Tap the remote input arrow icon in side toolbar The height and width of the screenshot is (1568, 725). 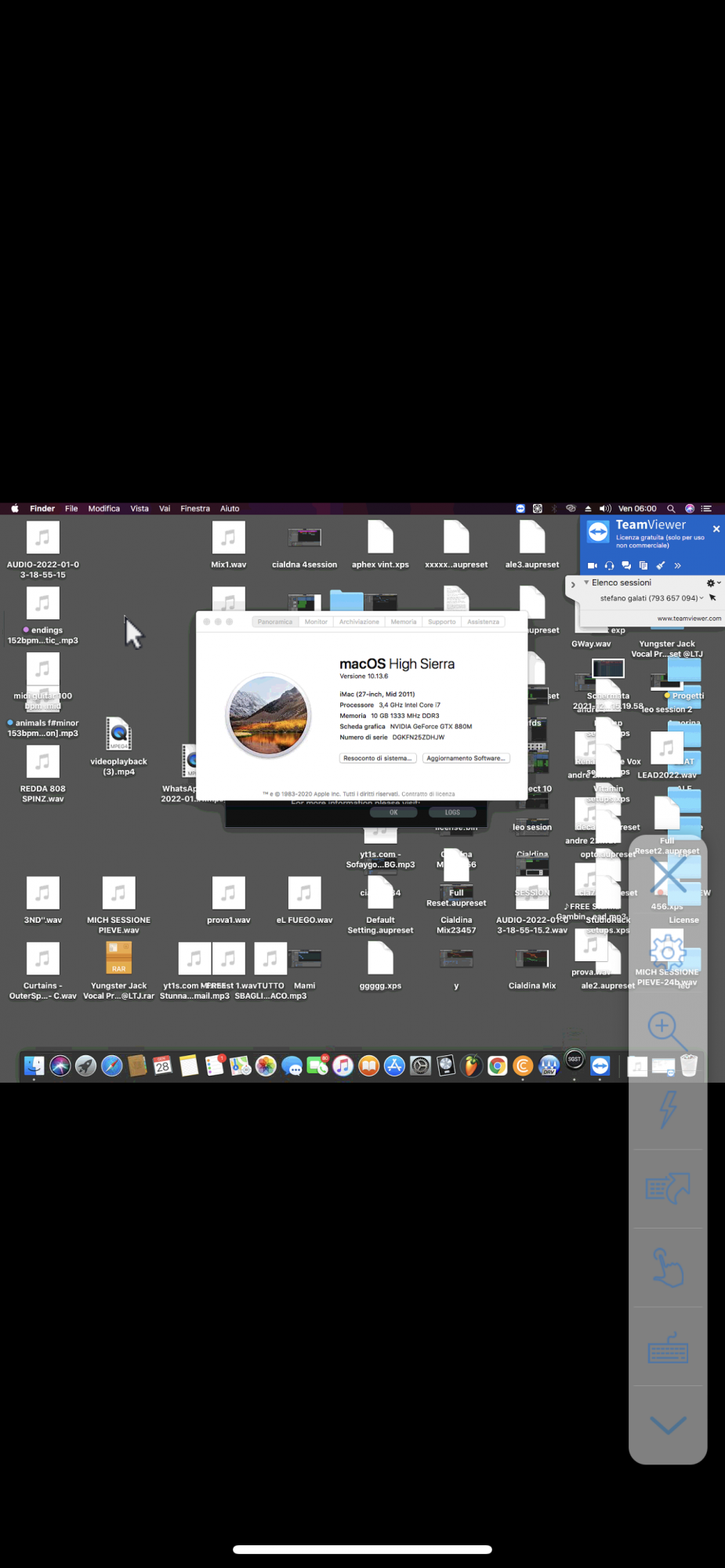[668, 1188]
